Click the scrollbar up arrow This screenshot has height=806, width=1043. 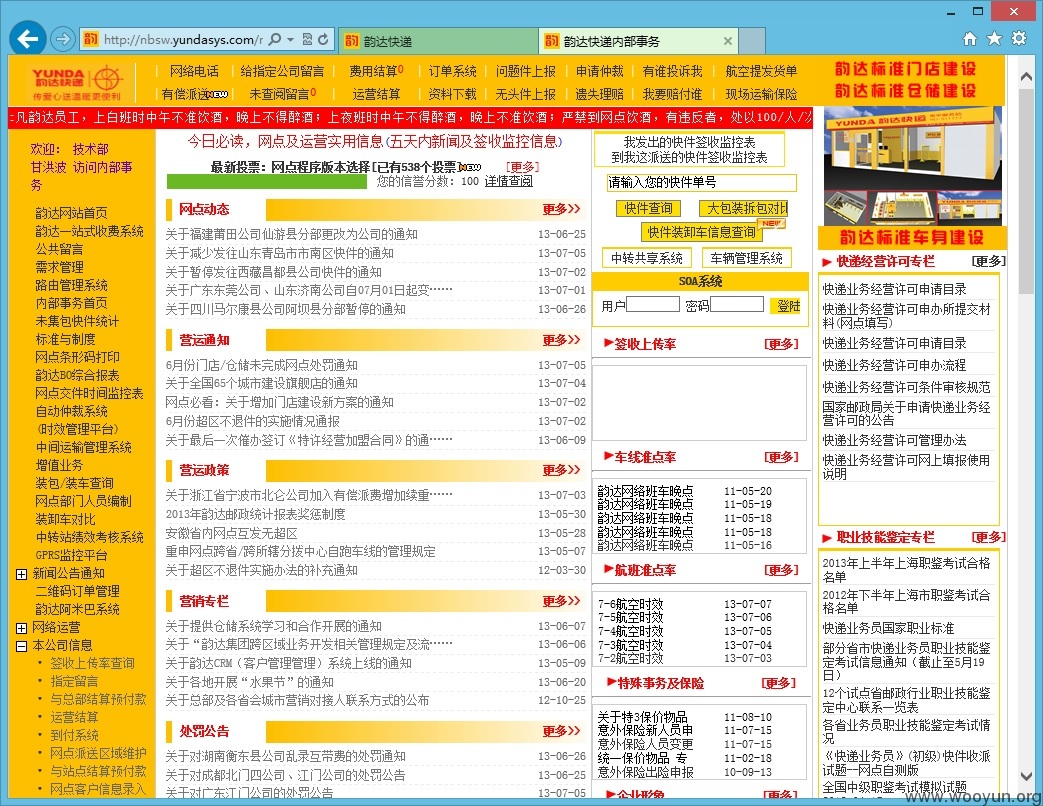[1026, 78]
